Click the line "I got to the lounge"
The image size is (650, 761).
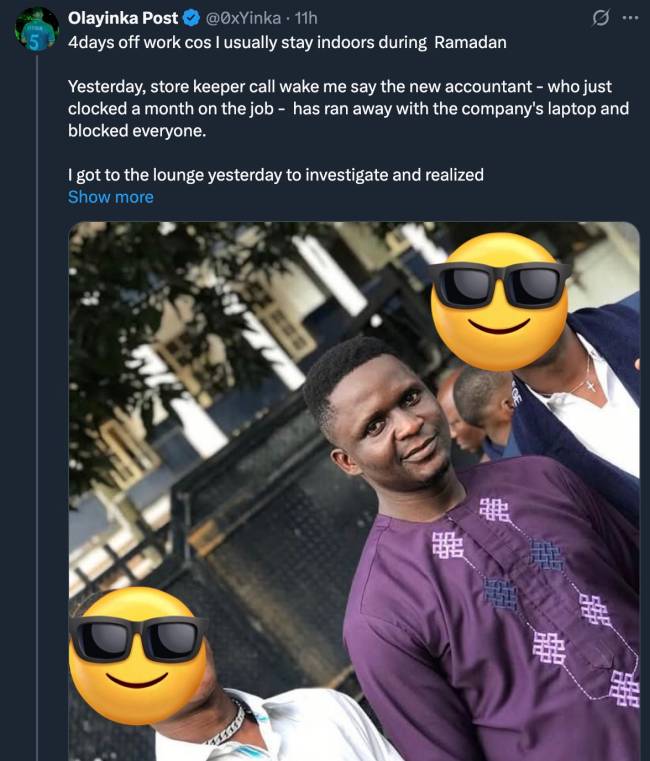275,175
